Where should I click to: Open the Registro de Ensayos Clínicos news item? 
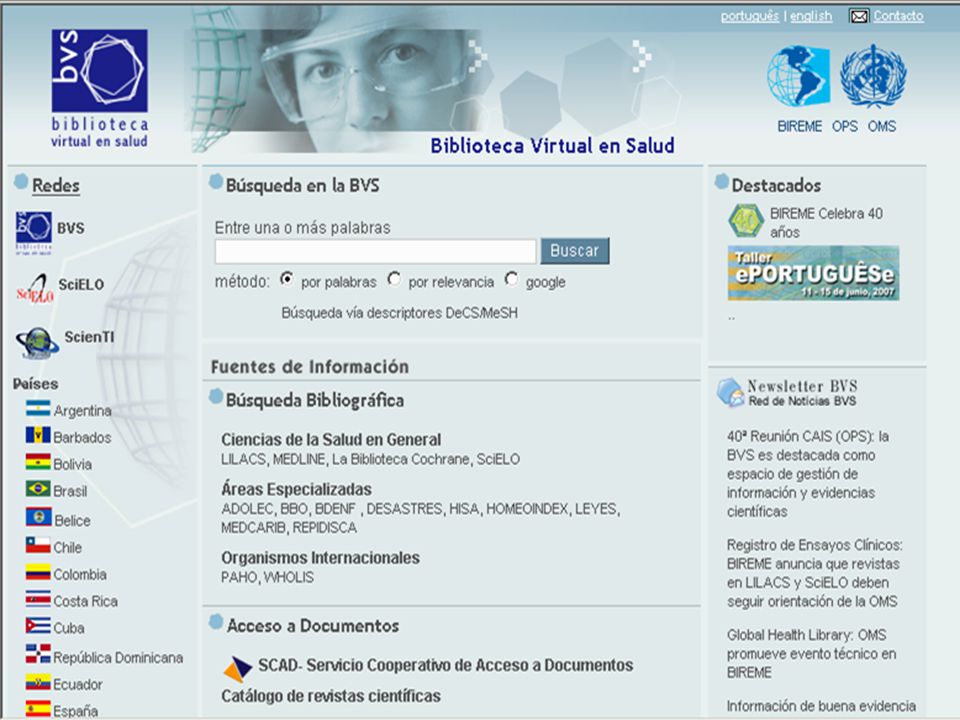click(x=814, y=573)
